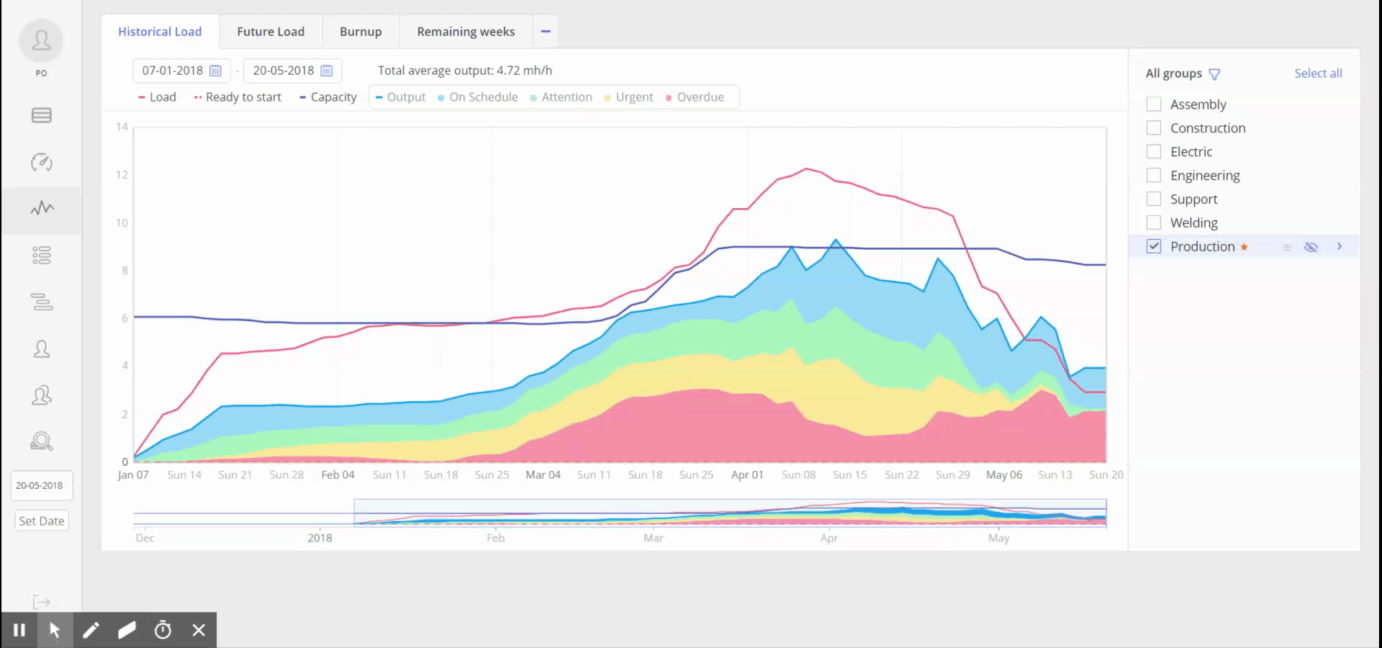Screen dimensions: 1382x648
Task: Open the task list icon in sidebar
Action: click(x=41, y=256)
